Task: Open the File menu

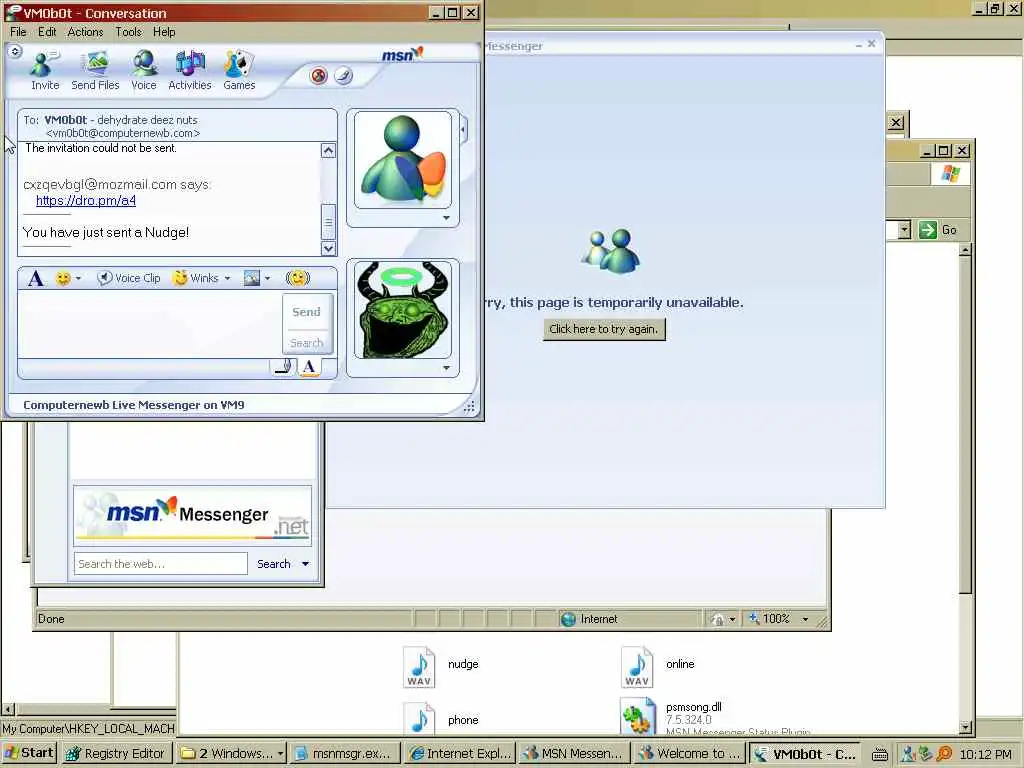Action: [x=18, y=32]
